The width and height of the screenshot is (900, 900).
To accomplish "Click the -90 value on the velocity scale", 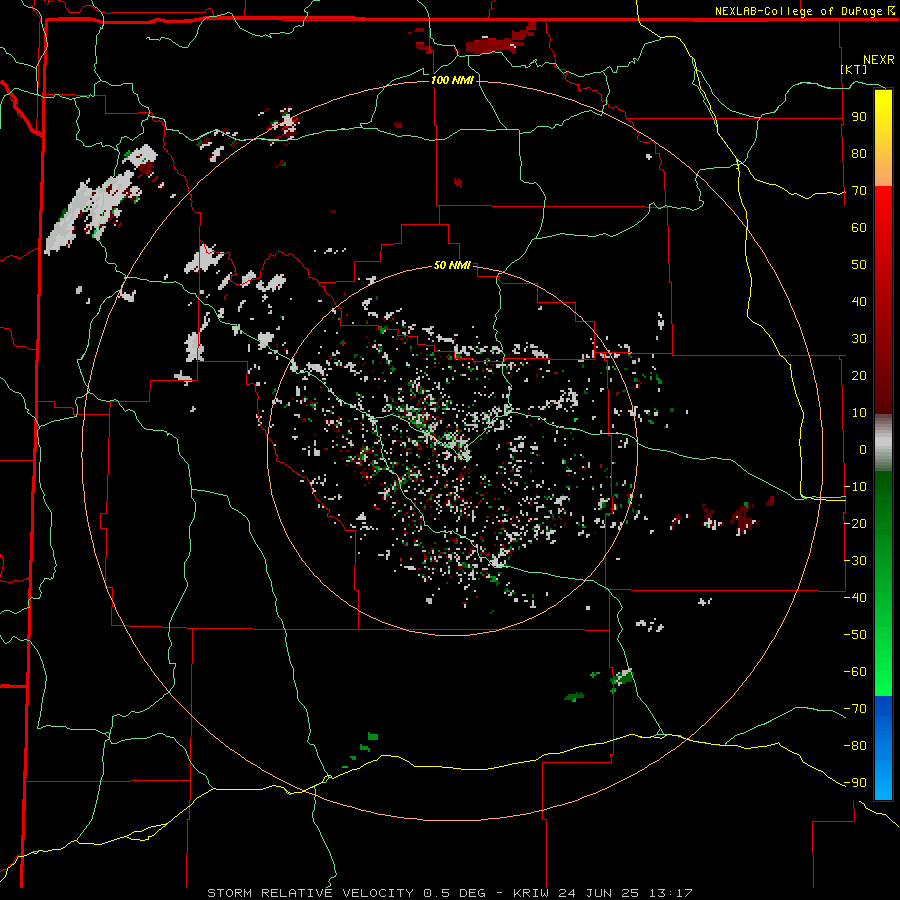I will coord(855,783).
